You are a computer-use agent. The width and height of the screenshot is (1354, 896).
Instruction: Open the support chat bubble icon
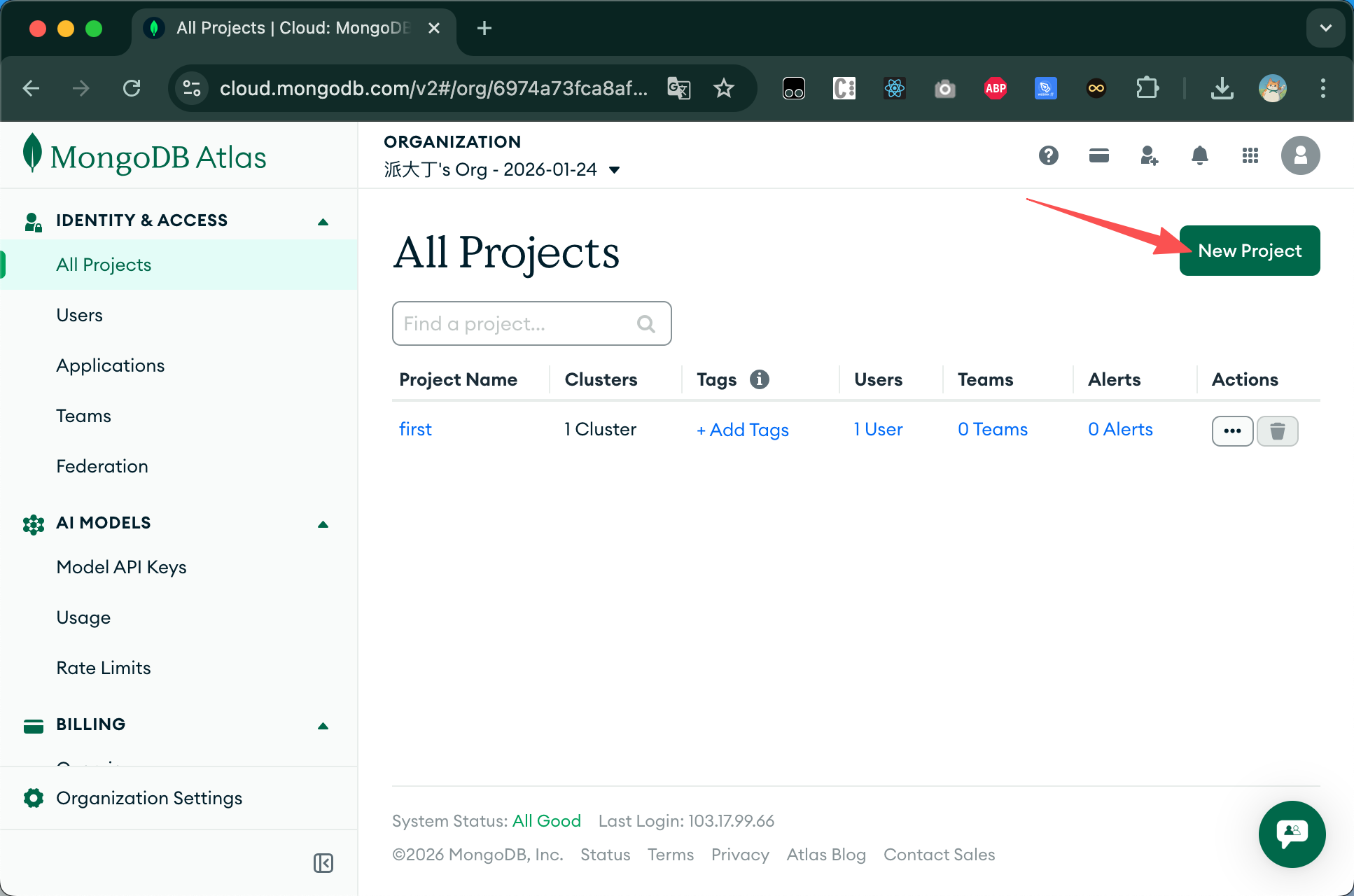coord(1292,834)
